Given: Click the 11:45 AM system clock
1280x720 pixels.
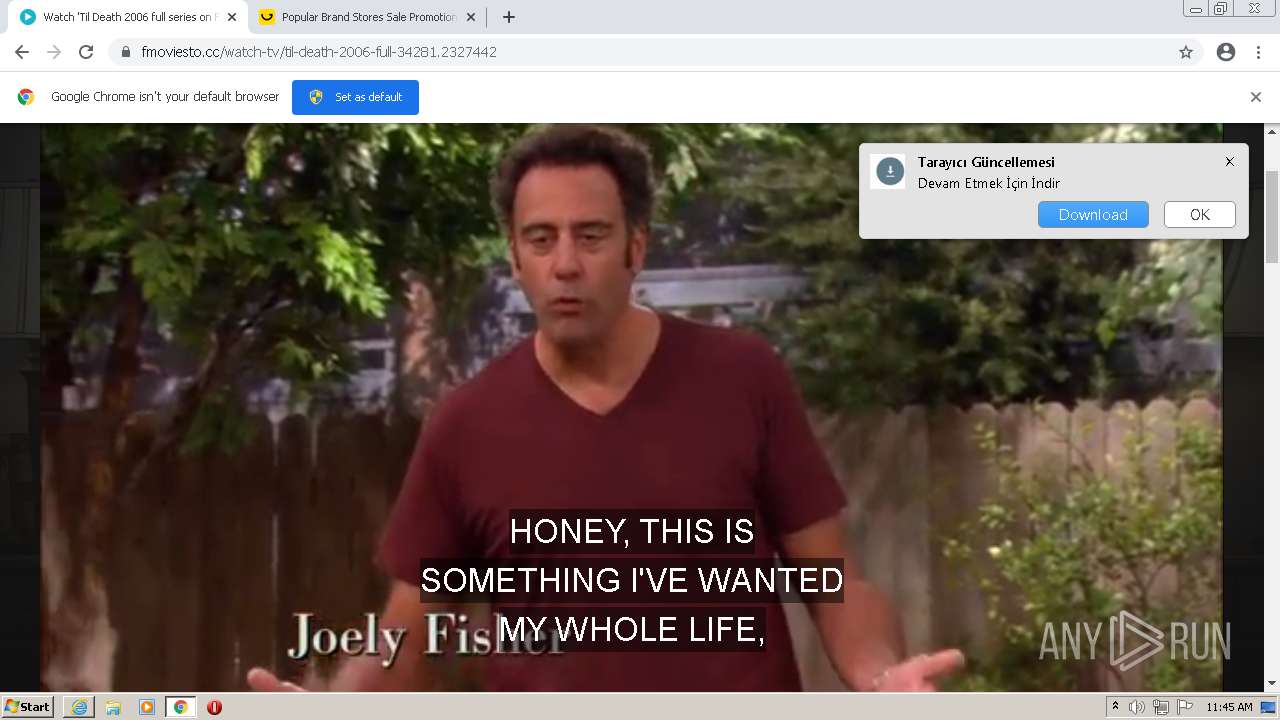Looking at the screenshot, I should coord(1229,707).
